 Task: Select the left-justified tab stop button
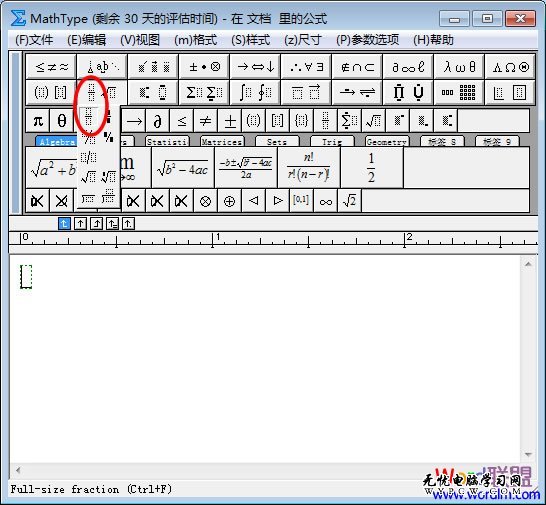(x=64, y=223)
